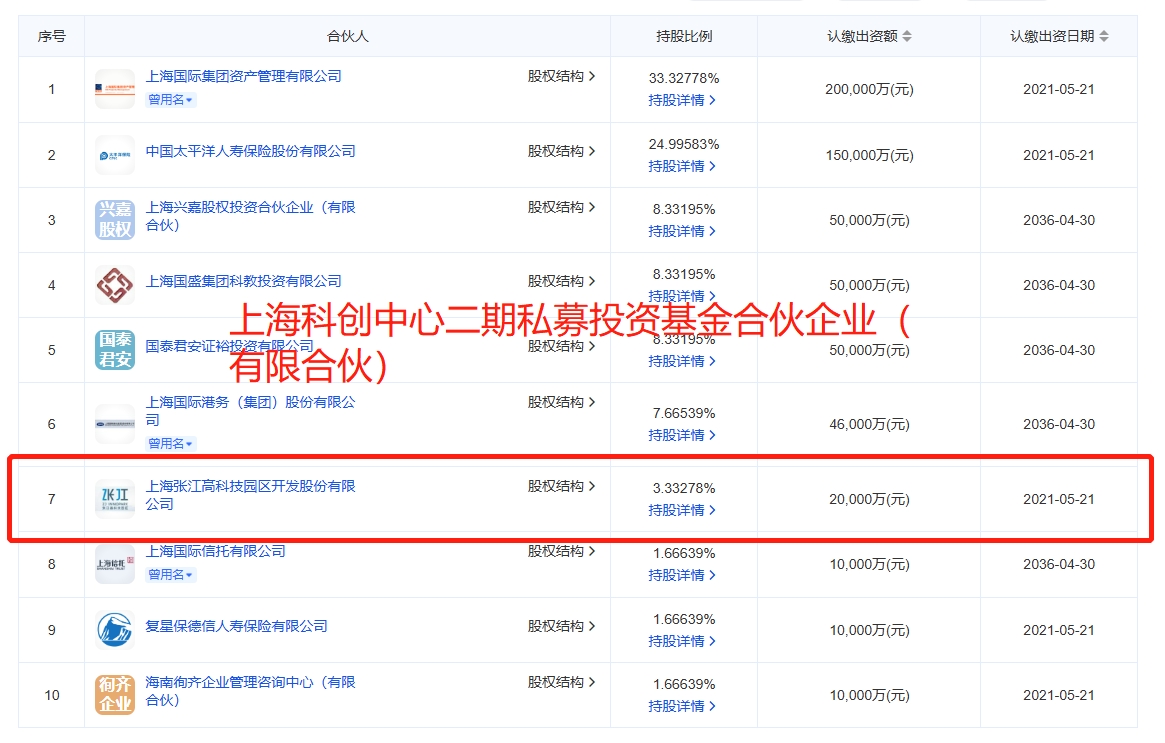Open 上海张江高科技园区开发股份有限公司 link

(250, 495)
